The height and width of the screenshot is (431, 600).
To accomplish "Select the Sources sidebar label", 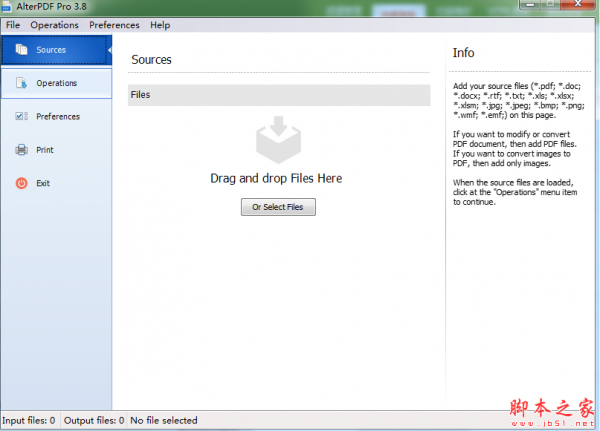I will [51, 50].
